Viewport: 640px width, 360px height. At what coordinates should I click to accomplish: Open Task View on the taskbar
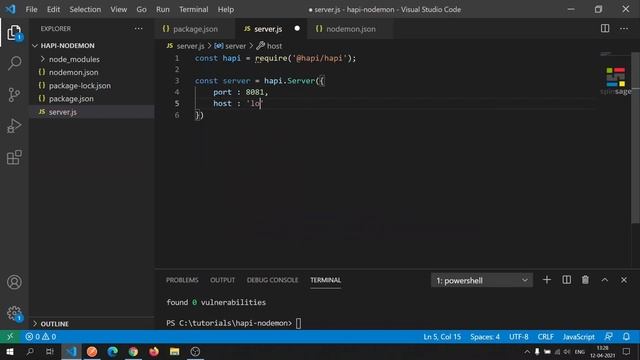tap(50, 352)
